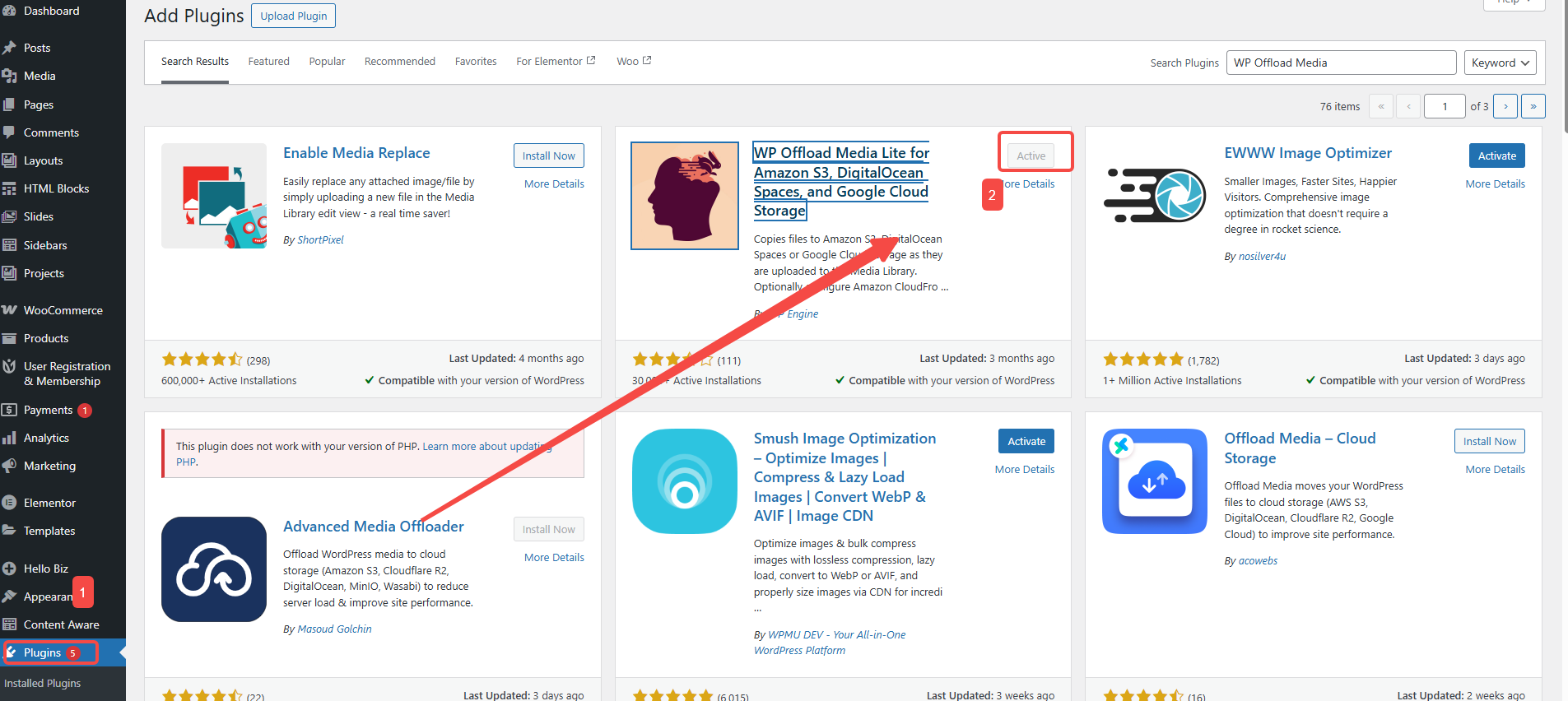Screen dimensions: 1568x701
Task: Click the EWWW Image Optimizer logo icon
Action: click(1155, 196)
